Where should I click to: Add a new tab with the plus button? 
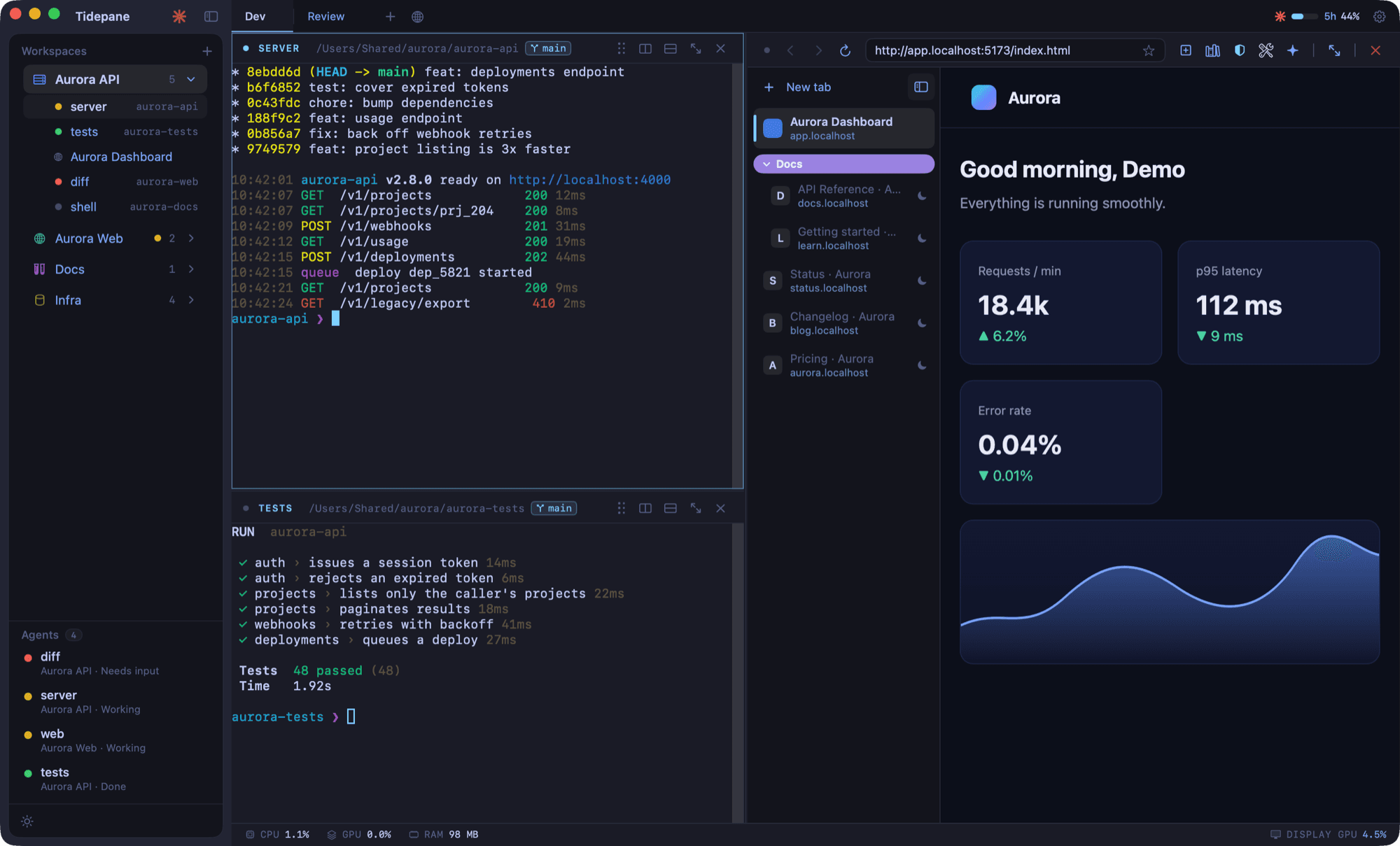390,16
